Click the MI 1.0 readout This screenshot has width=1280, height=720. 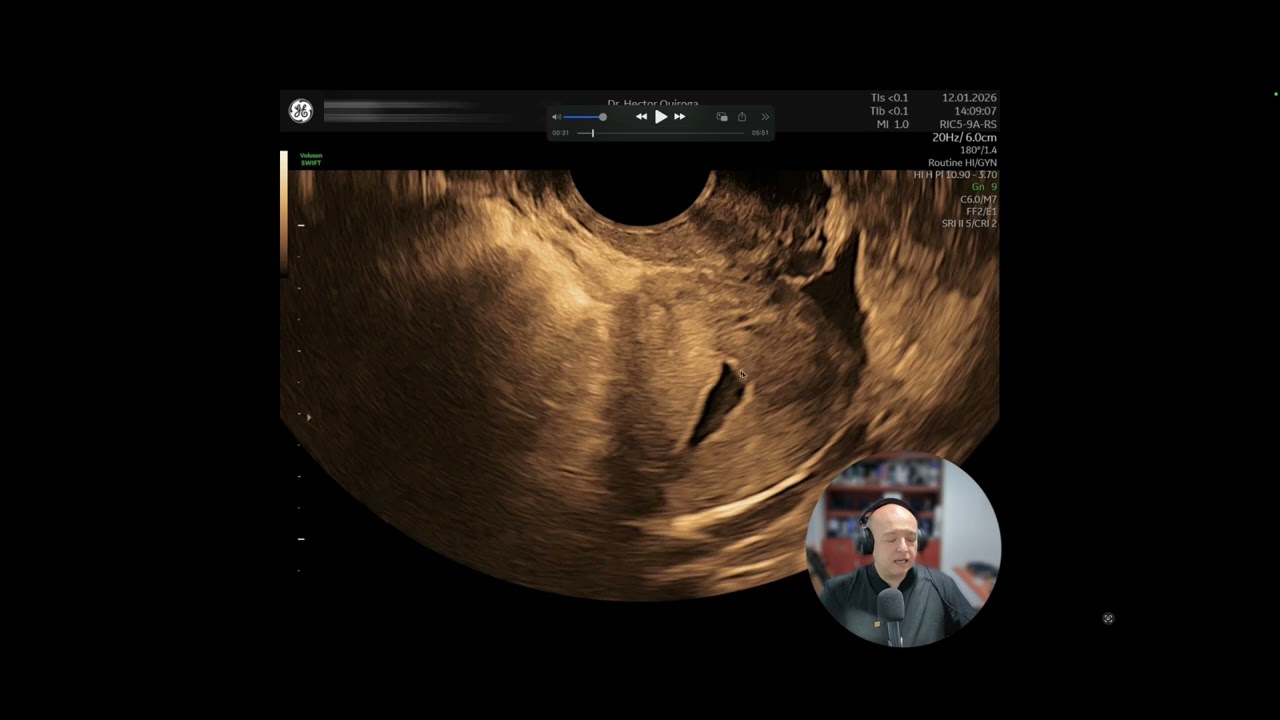click(892, 124)
